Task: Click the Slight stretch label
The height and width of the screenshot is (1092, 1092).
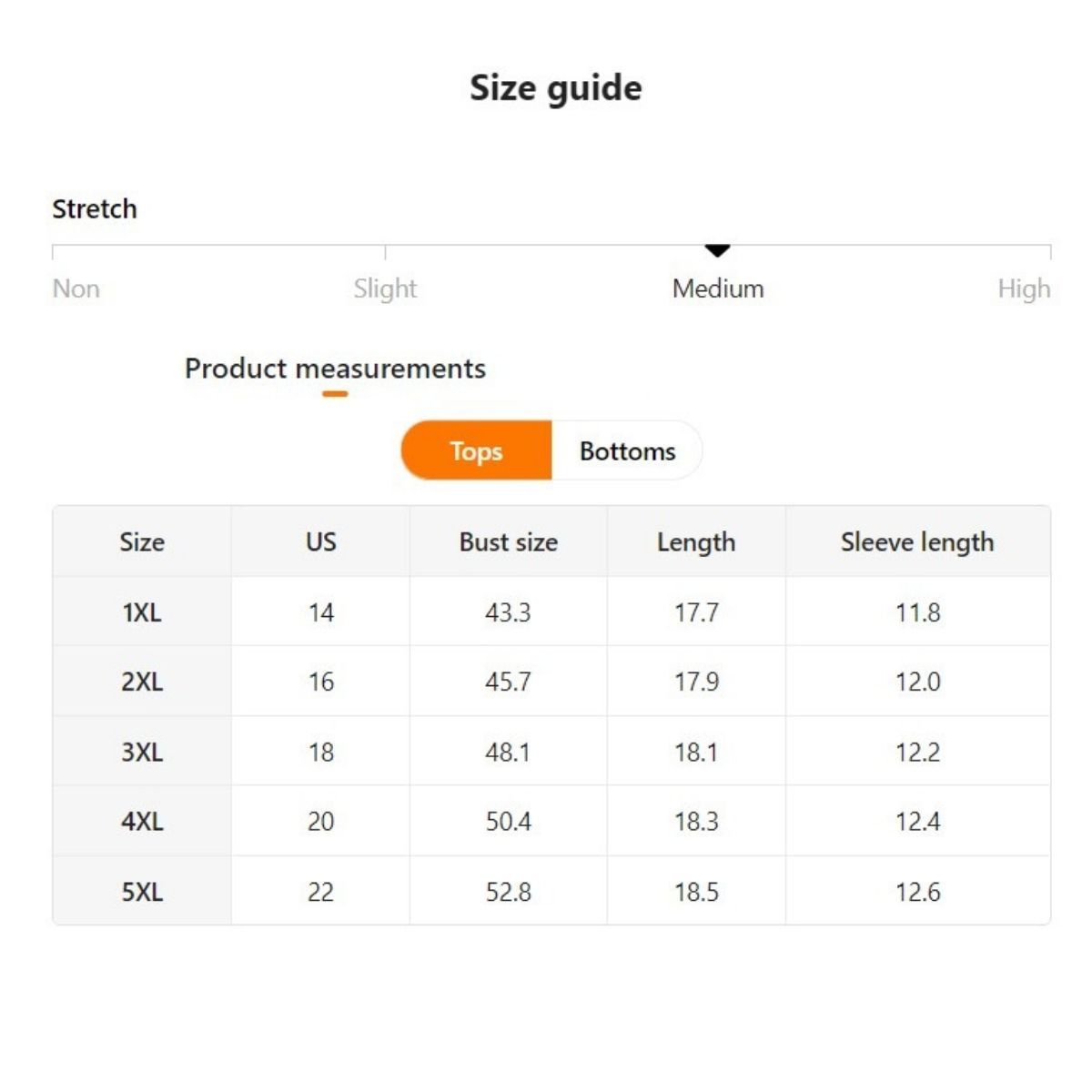Action: click(x=385, y=288)
